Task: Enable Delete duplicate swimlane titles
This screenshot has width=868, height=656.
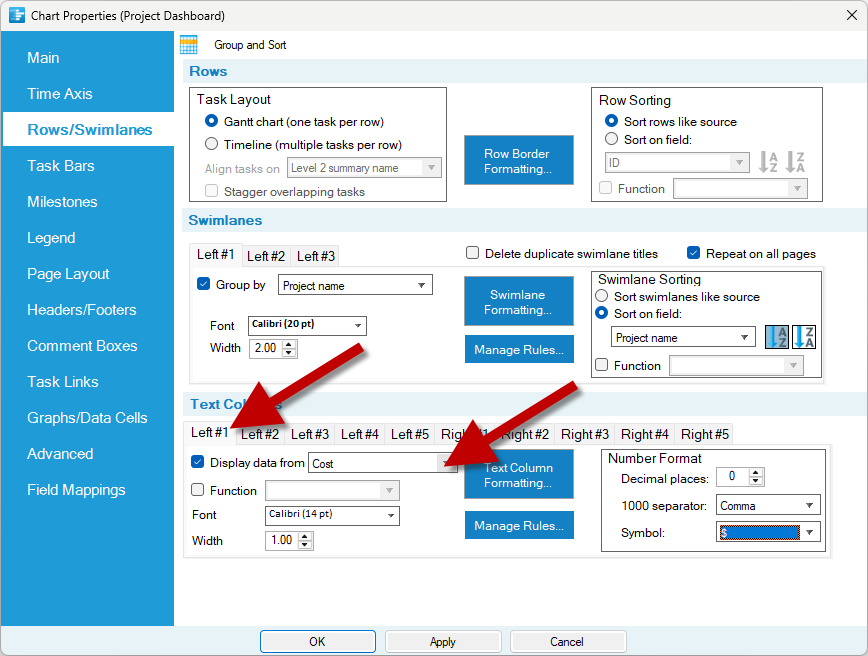Action: coord(472,253)
